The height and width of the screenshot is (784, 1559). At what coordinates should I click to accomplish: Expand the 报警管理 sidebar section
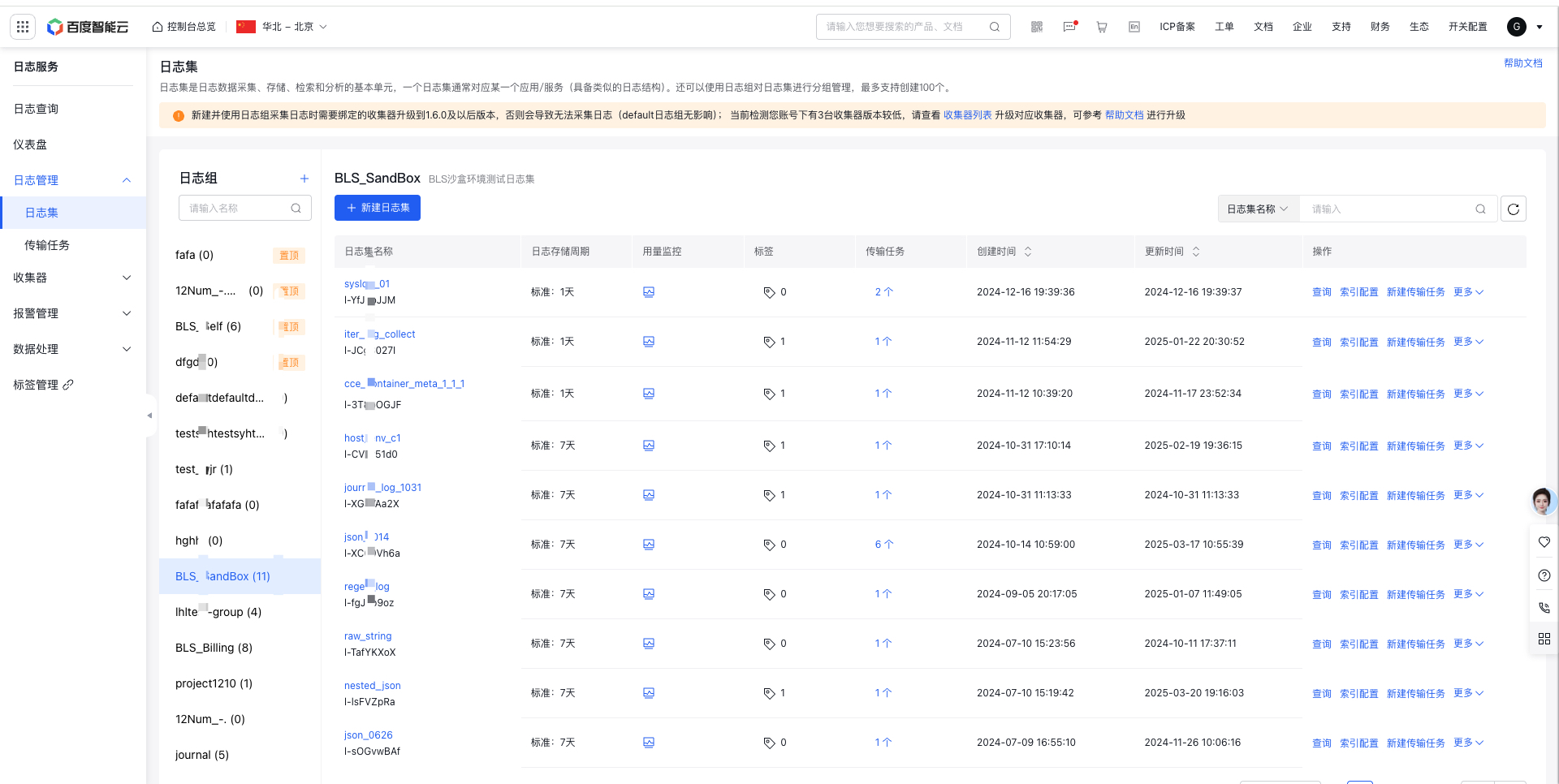click(x=127, y=313)
